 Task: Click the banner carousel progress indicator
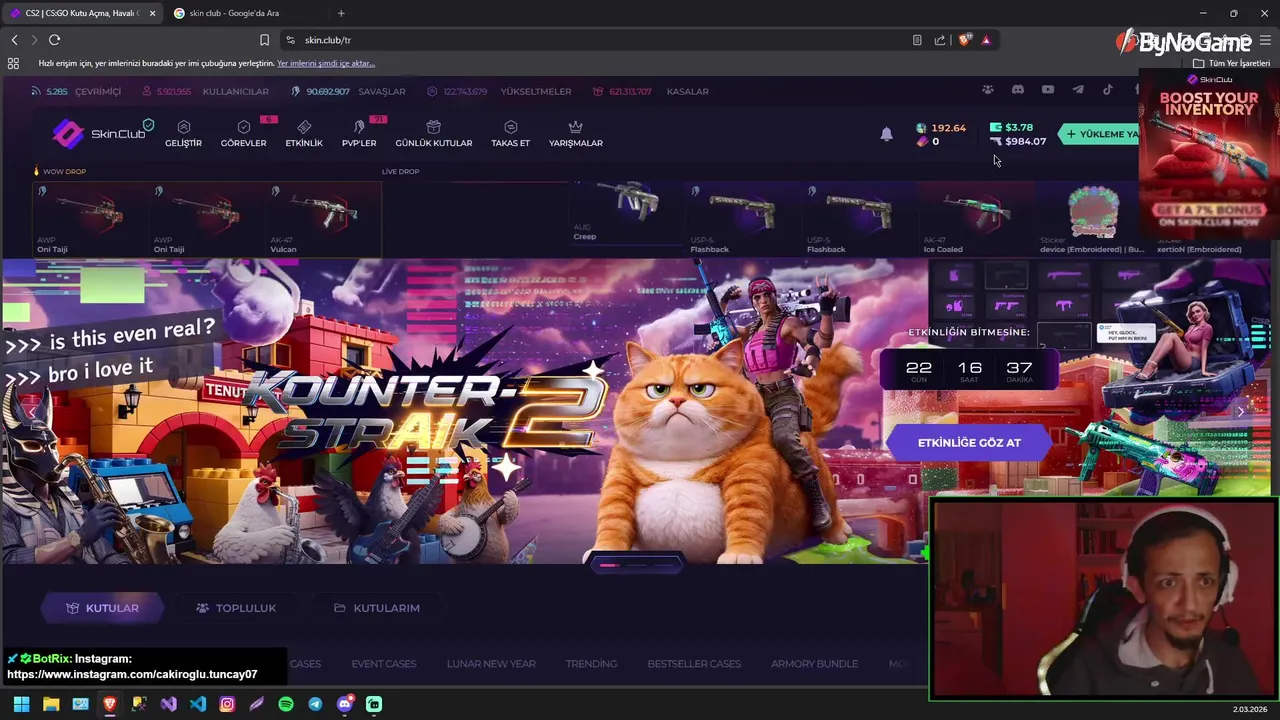click(637, 565)
